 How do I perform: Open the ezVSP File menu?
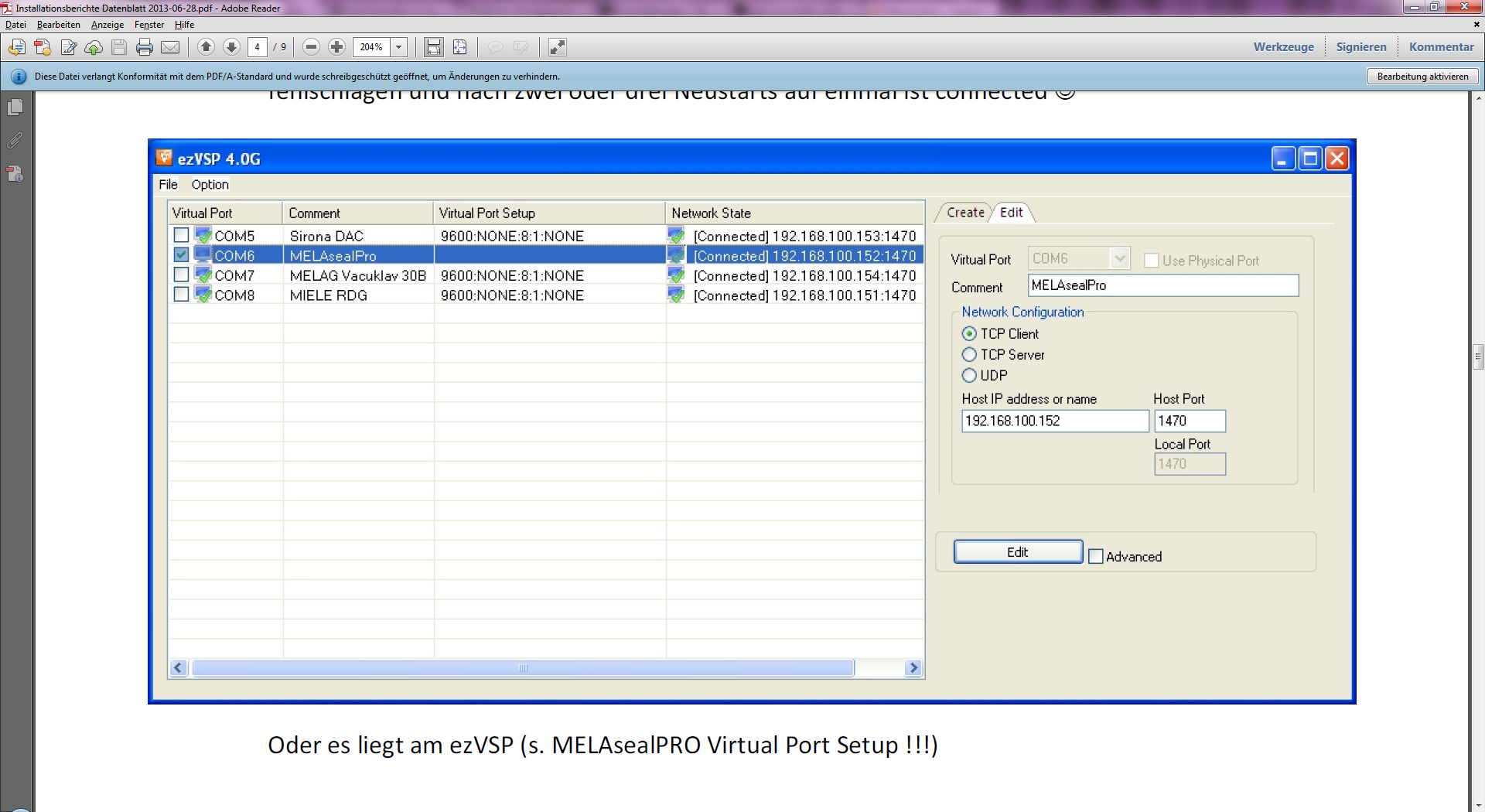(x=168, y=184)
